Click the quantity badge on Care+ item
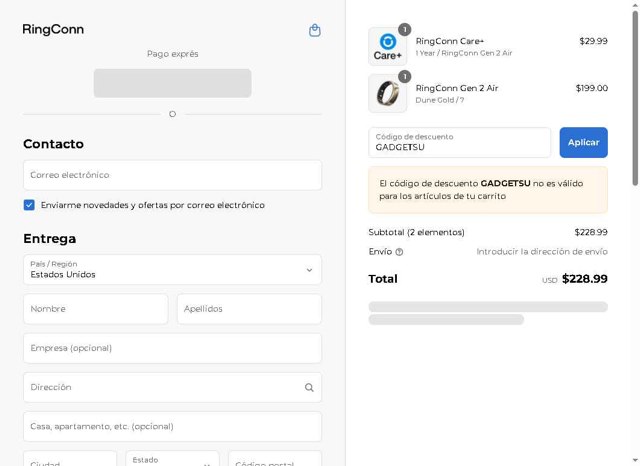This screenshot has height=466, width=640. tap(404, 29)
